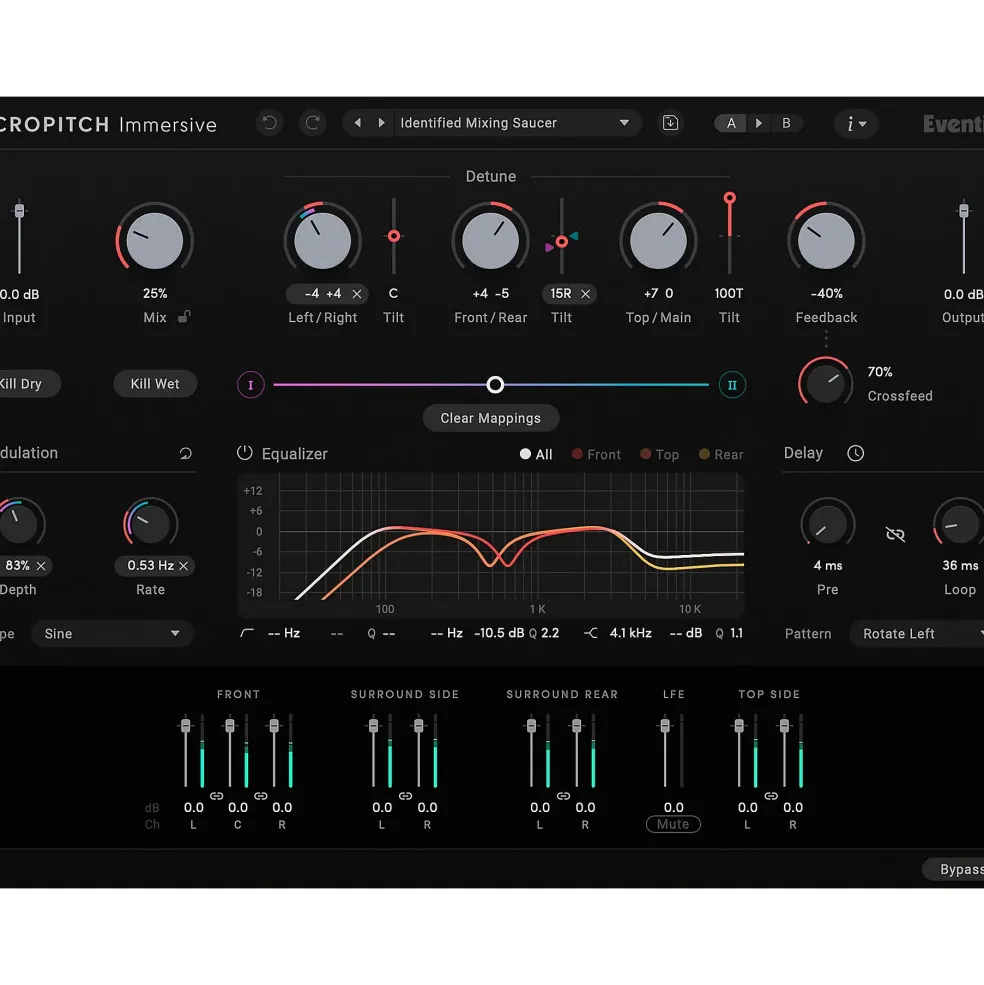The height and width of the screenshot is (985, 984).
Task: Click the Top/Main Tilt slider handle
Action: (x=730, y=199)
